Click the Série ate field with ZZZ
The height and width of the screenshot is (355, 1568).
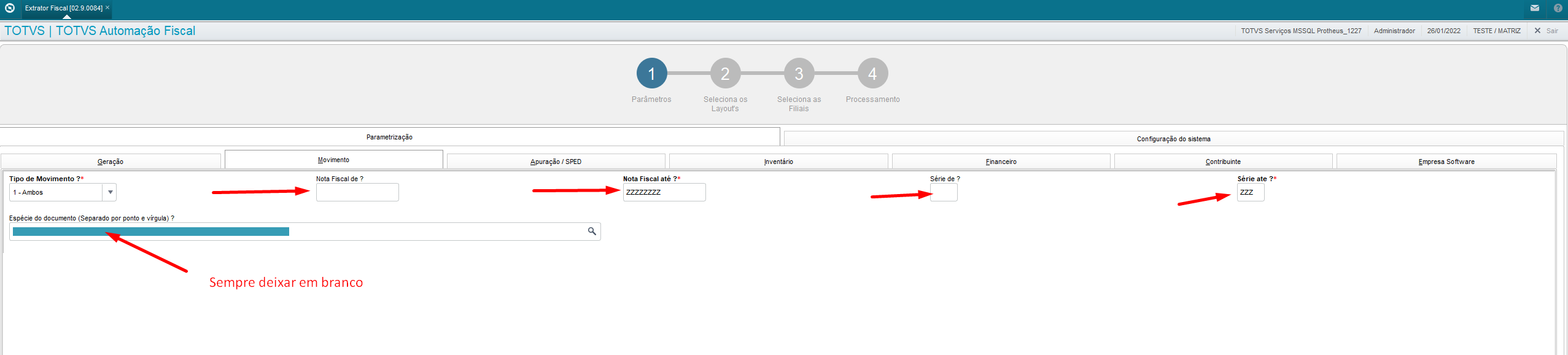tap(1251, 192)
